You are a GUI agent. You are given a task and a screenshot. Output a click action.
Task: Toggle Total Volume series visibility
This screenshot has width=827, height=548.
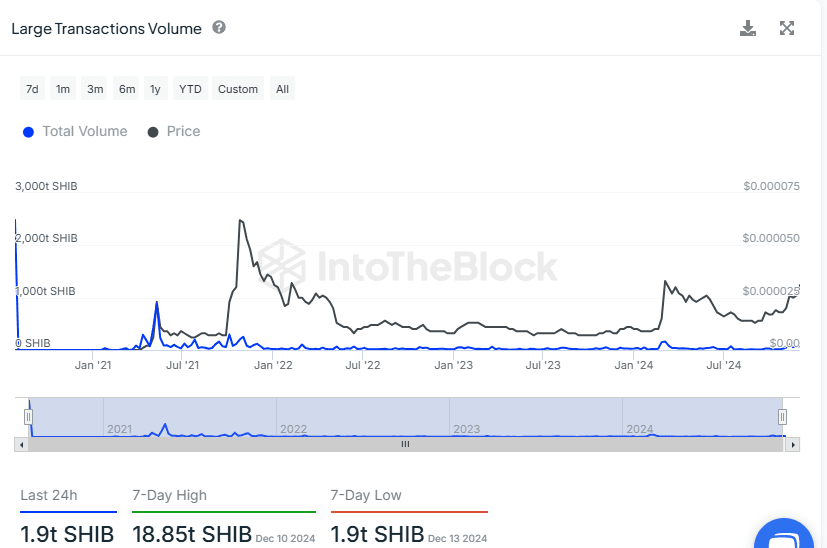coord(75,131)
